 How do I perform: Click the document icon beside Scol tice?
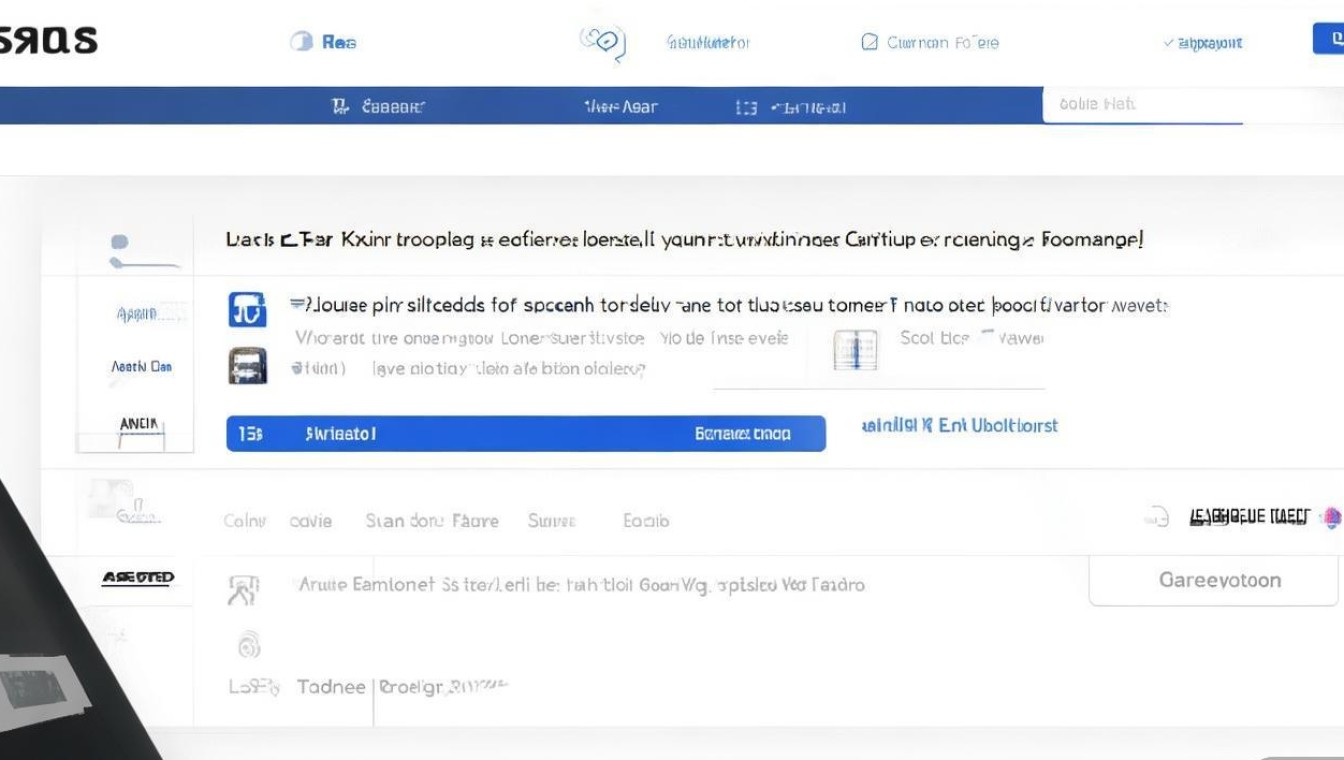coord(855,350)
